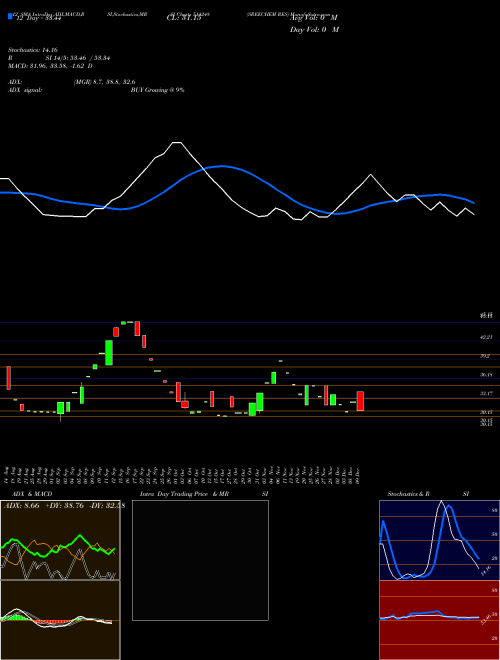Click the "CL: 31.15" close price
Image resolution: width=500 pixels, height=660 pixels.
(x=184, y=19)
